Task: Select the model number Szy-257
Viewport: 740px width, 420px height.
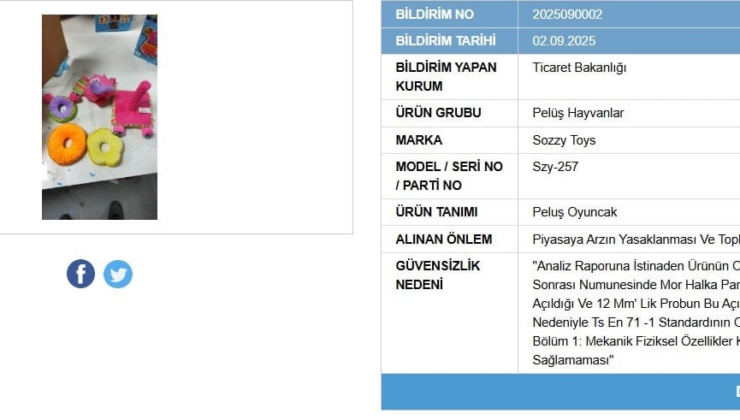Action: tap(555, 167)
